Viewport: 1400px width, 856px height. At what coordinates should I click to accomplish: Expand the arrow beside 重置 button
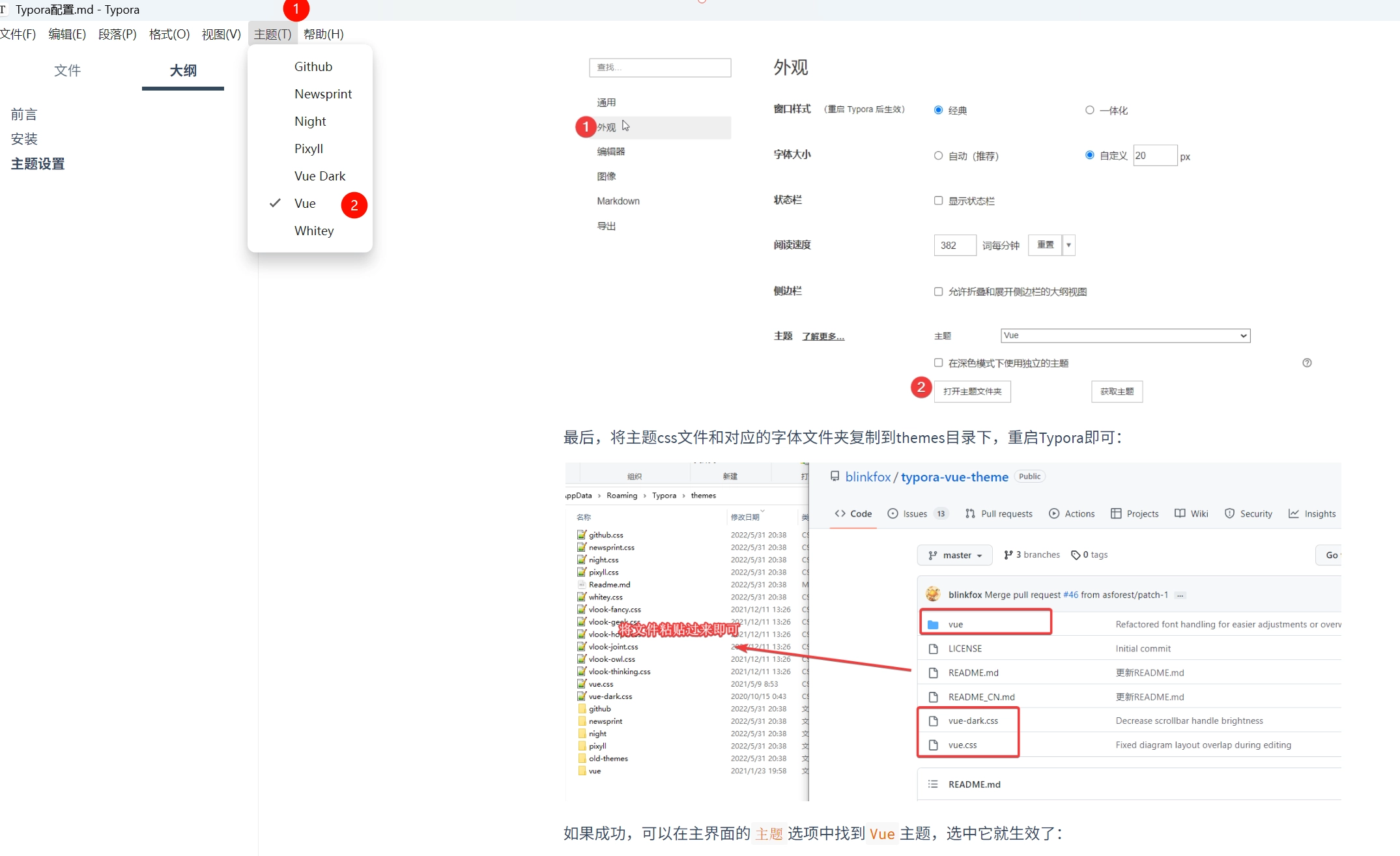tap(1068, 245)
